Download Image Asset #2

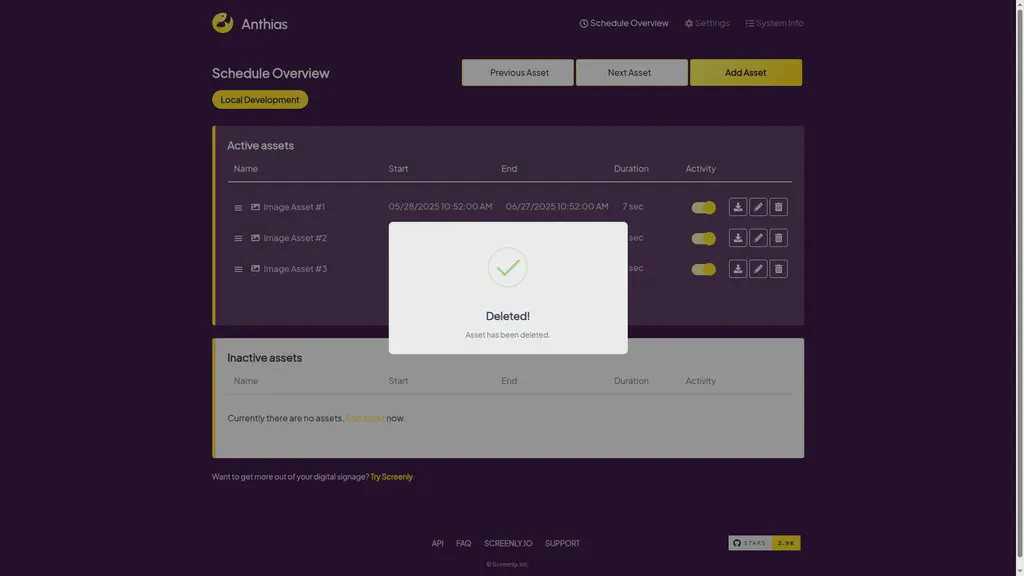click(738, 237)
